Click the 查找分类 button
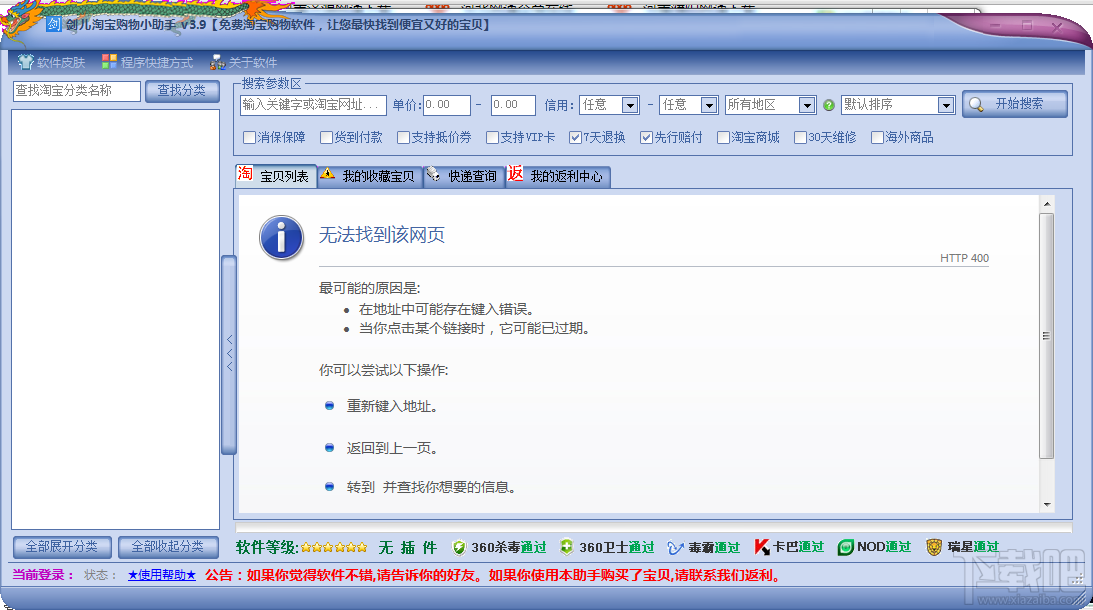 [x=182, y=90]
